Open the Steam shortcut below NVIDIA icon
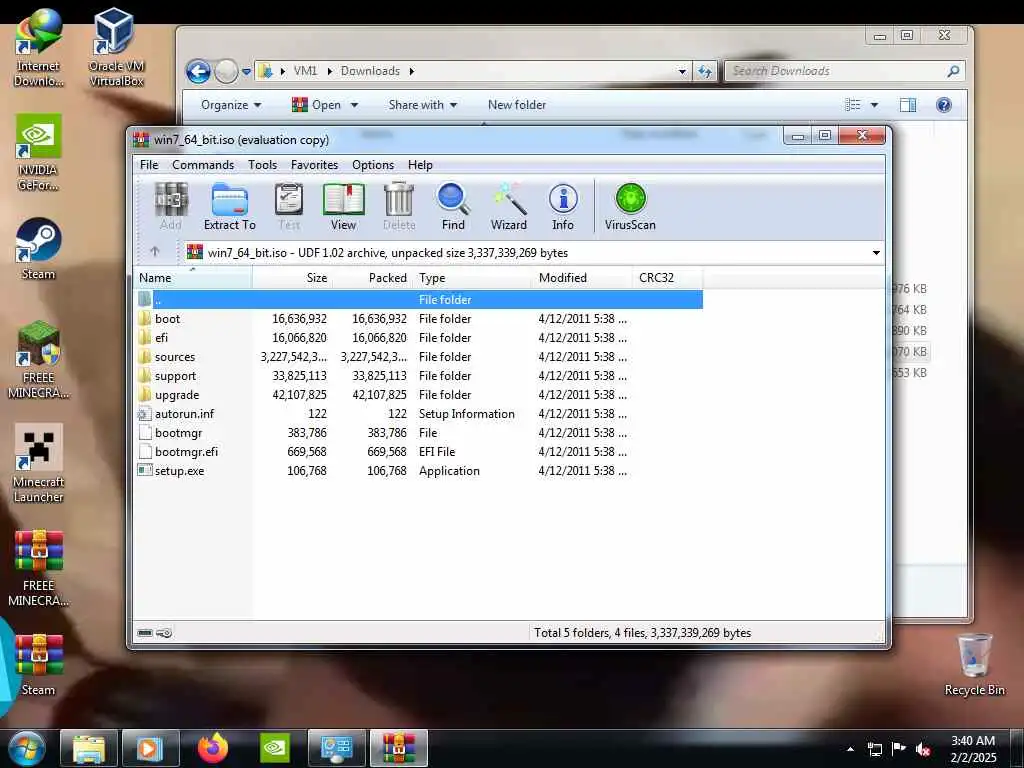 click(x=38, y=249)
